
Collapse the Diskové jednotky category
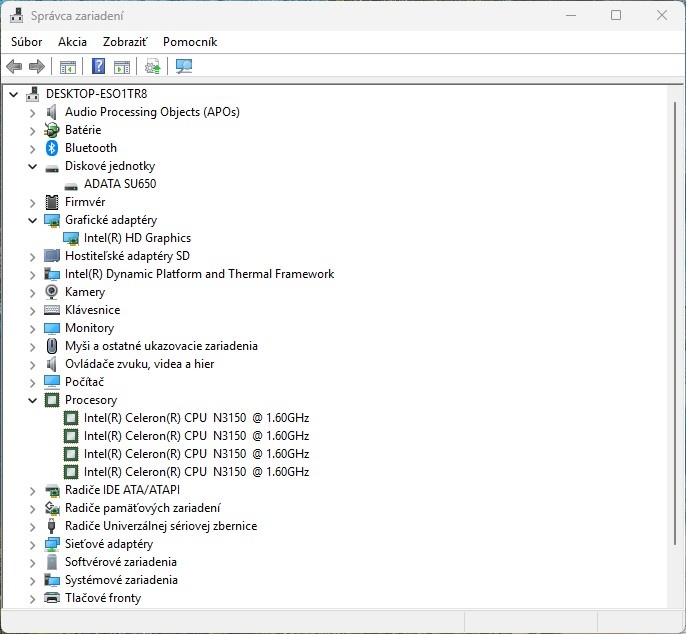point(32,166)
